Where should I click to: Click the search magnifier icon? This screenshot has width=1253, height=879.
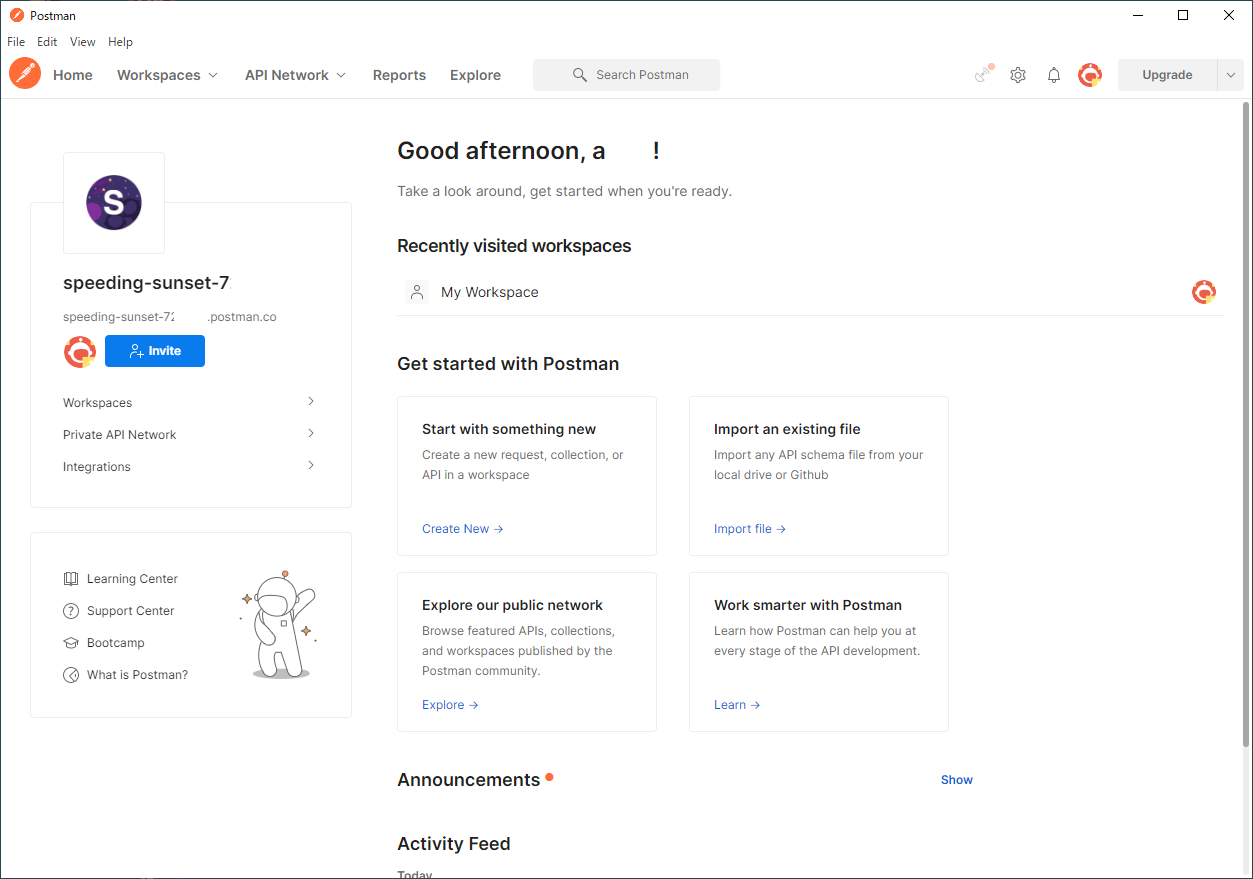pos(580,75)
